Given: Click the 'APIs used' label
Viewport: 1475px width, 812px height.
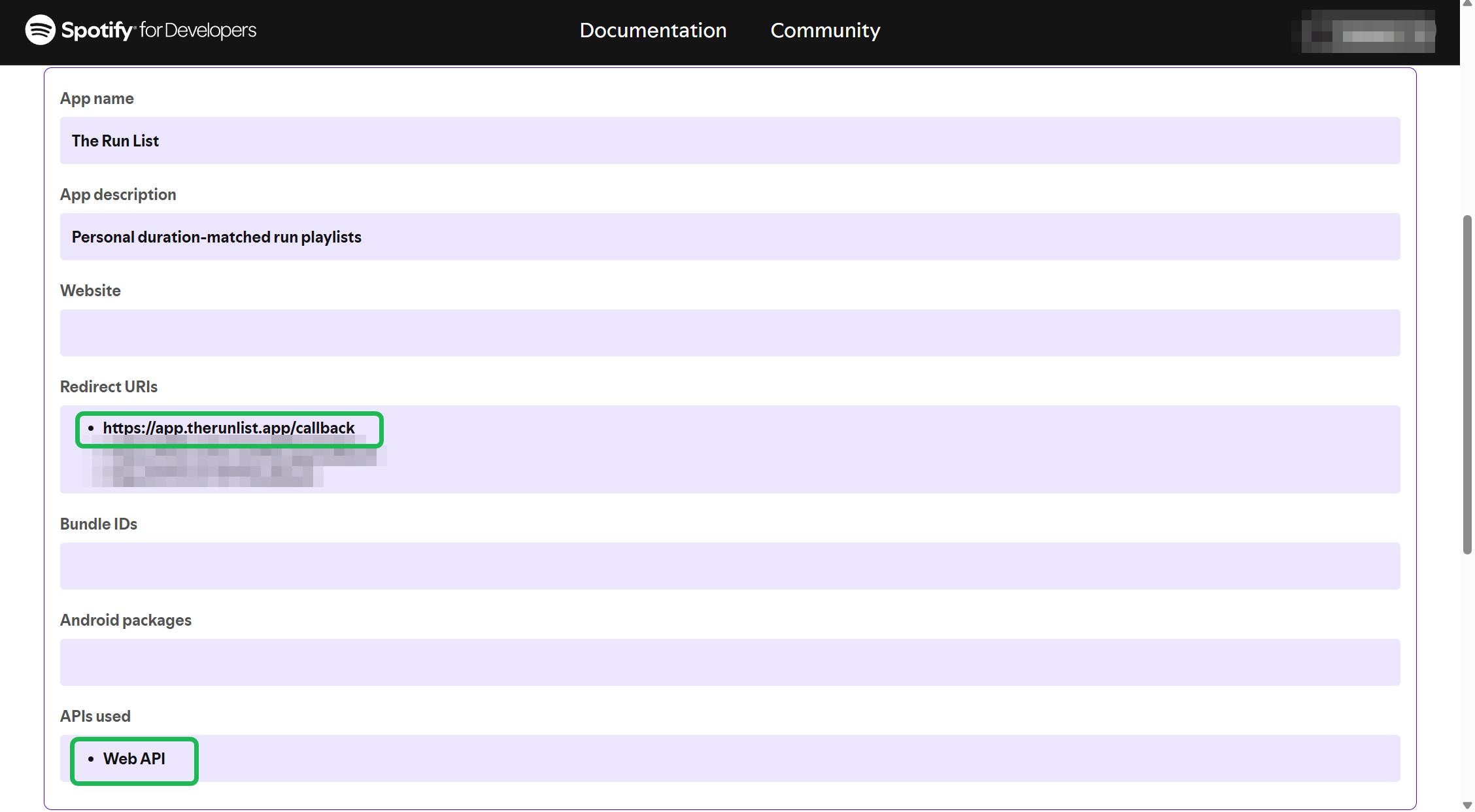Looking at the screenshot, I should [95, 717].
